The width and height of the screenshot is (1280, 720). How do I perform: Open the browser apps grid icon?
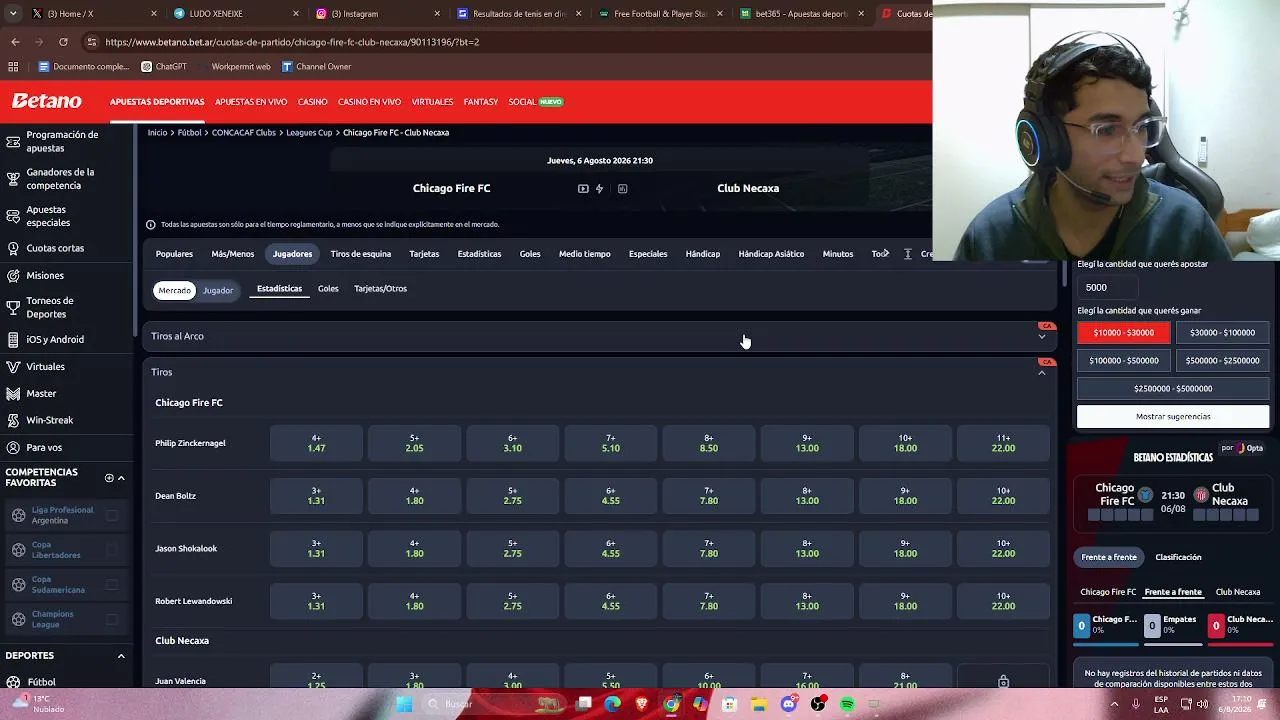(13, 67)
